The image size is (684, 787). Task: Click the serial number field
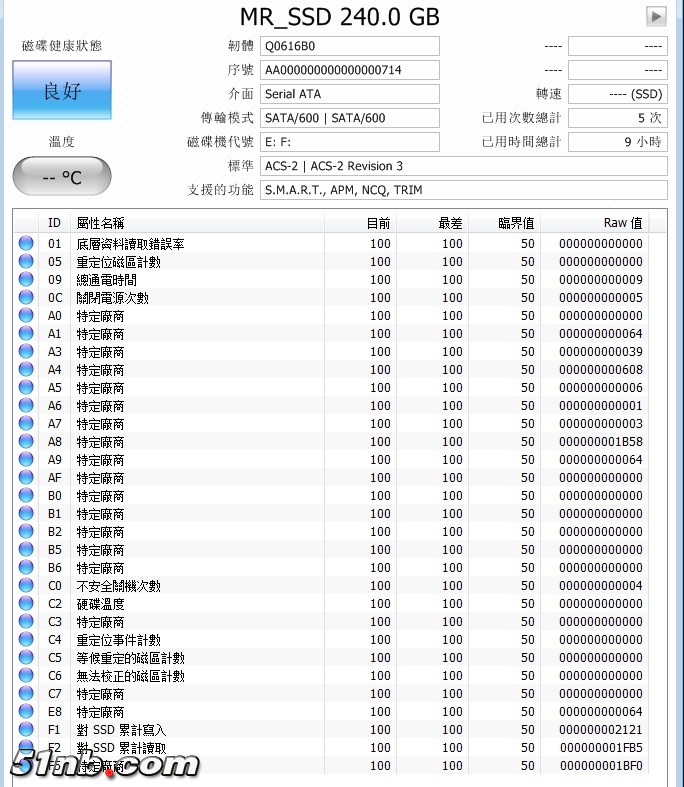click(x=350, y=70)
